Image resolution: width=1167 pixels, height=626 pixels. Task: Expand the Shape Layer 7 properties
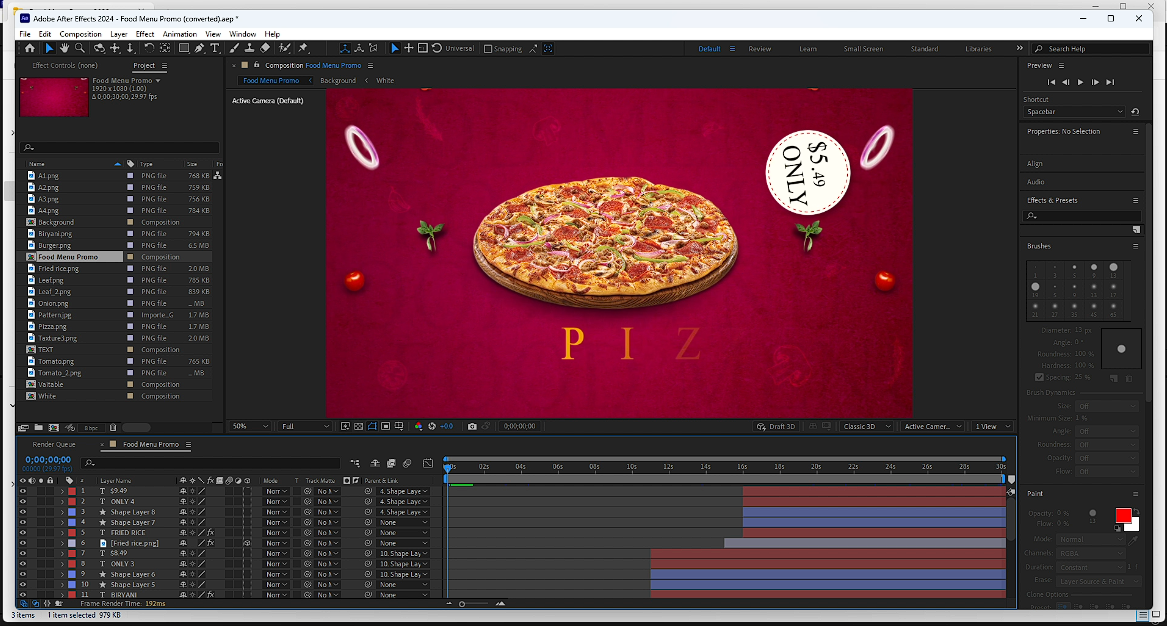tap(61, 523)
